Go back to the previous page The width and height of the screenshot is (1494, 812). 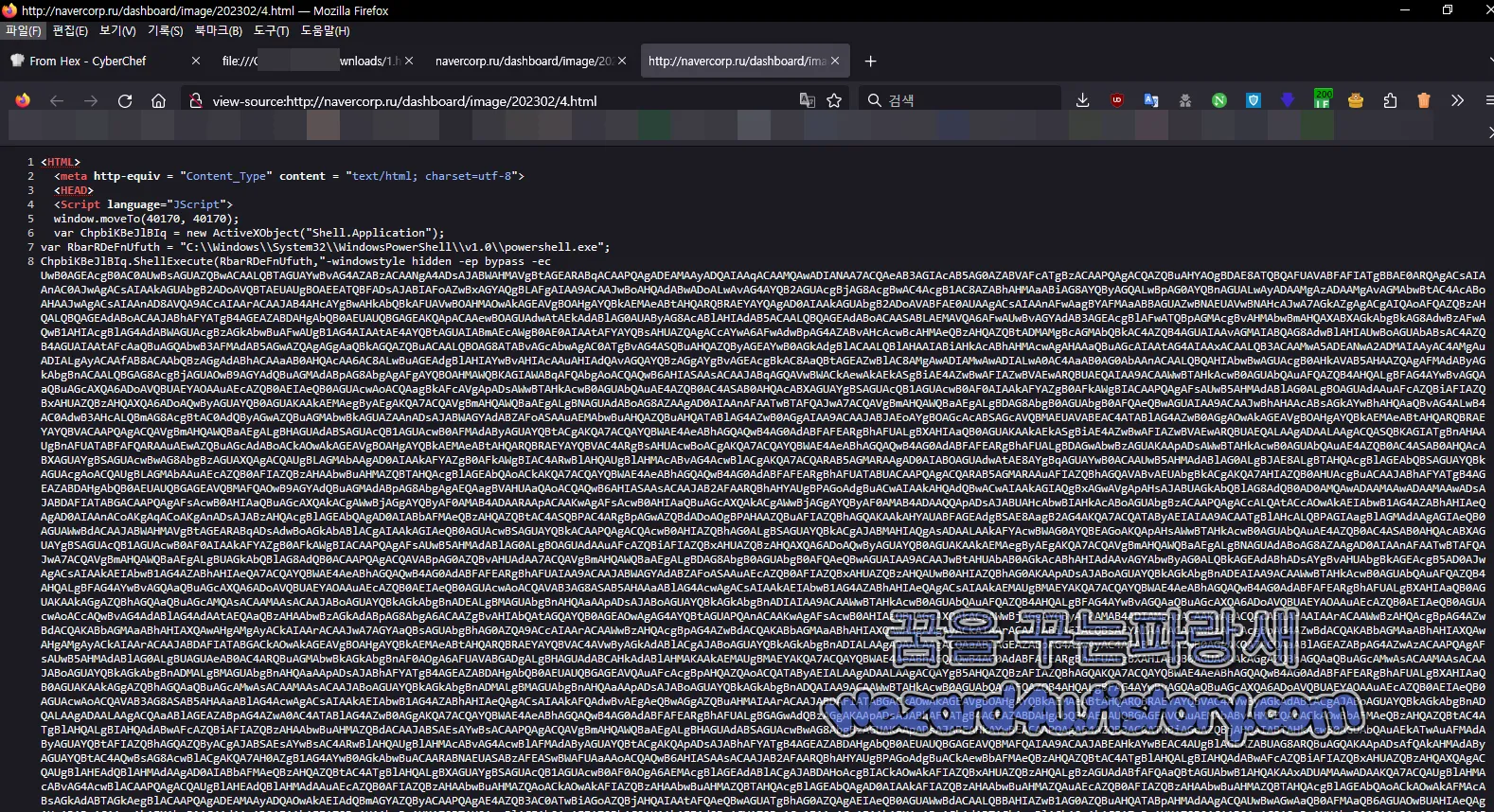click(x=57, y=100)
